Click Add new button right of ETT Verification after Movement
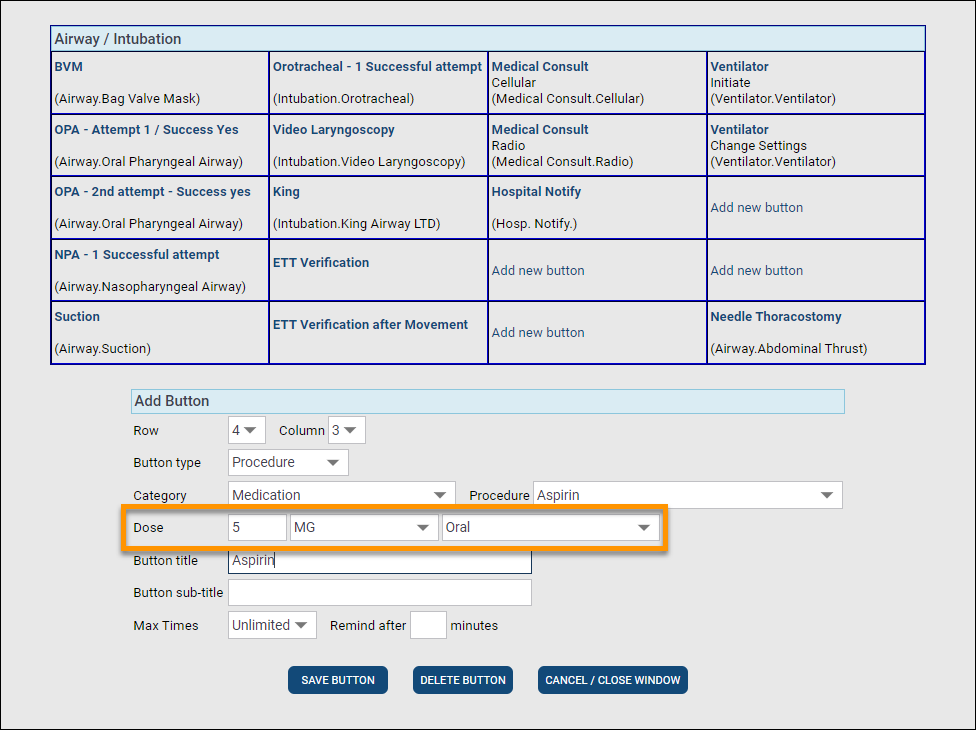 (x=538, y=332)
